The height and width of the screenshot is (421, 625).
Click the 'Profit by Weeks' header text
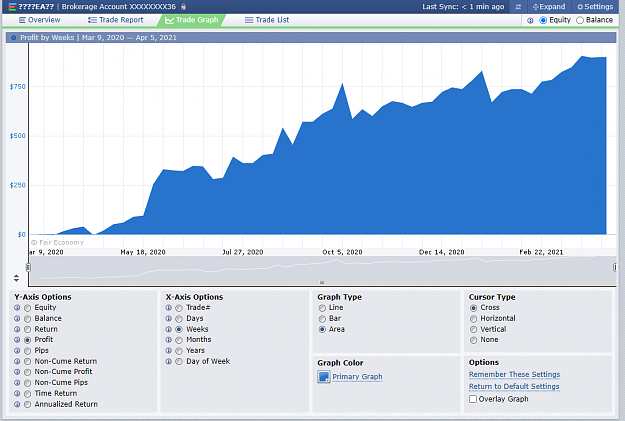pyautogui.click(x=47, y=37)
